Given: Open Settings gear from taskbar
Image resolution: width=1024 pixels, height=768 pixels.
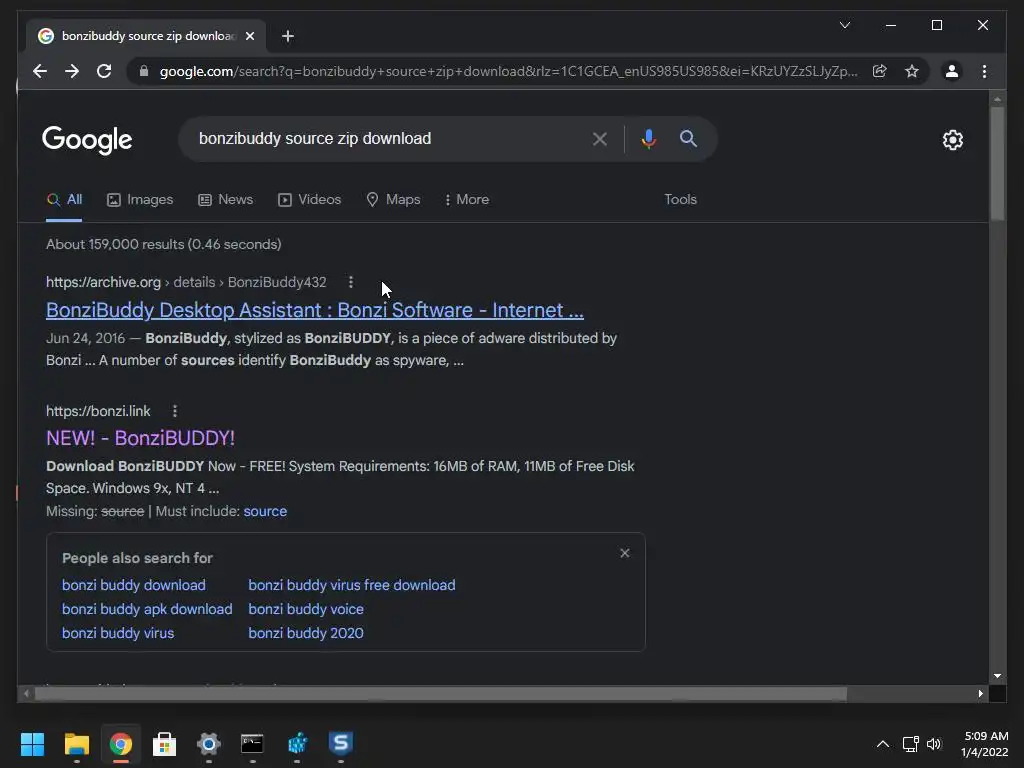Looking at the screenshot, I should click(208, 744).
